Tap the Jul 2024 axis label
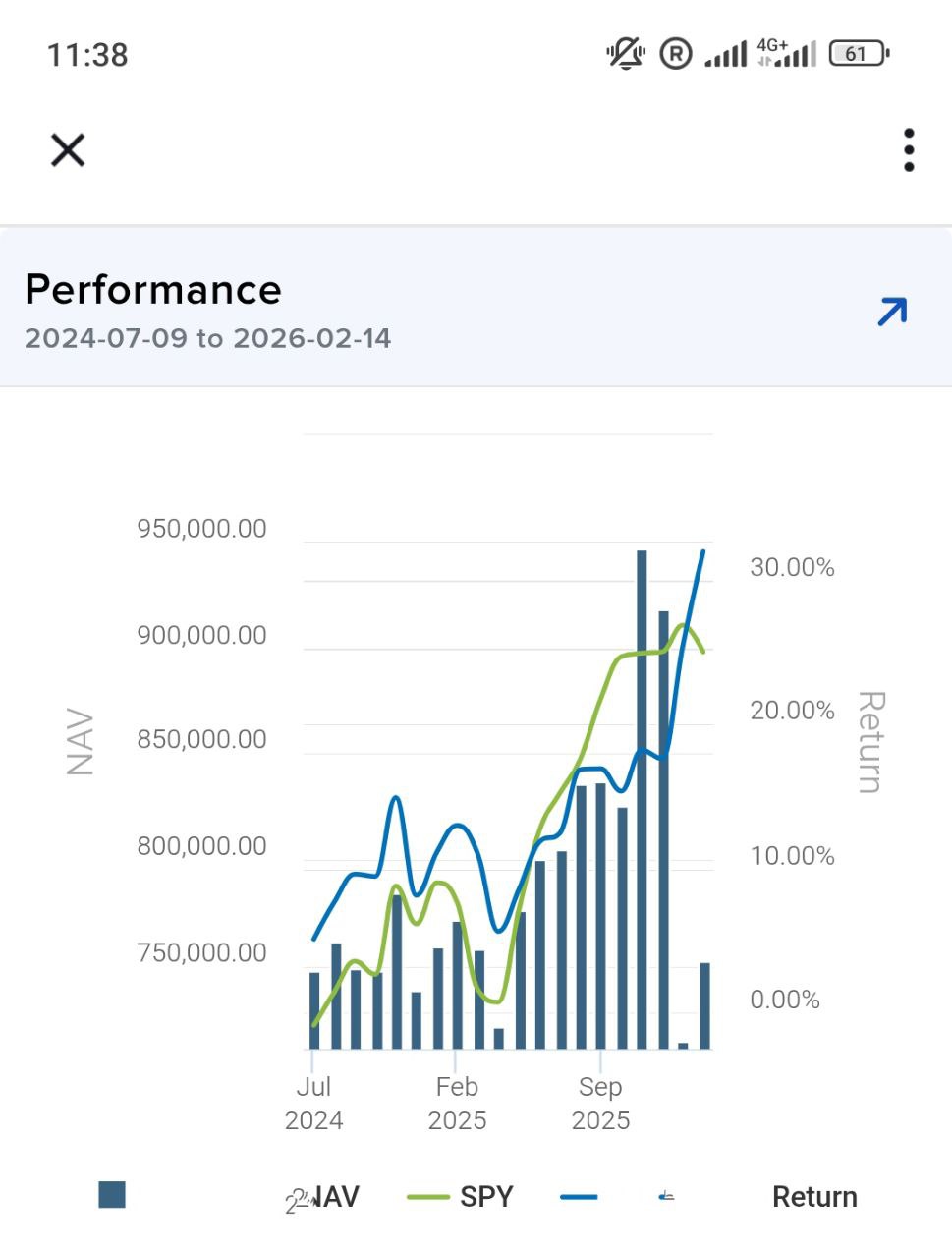The height and width of the screenshot is (1258, 952). [x=313, y=1103]
